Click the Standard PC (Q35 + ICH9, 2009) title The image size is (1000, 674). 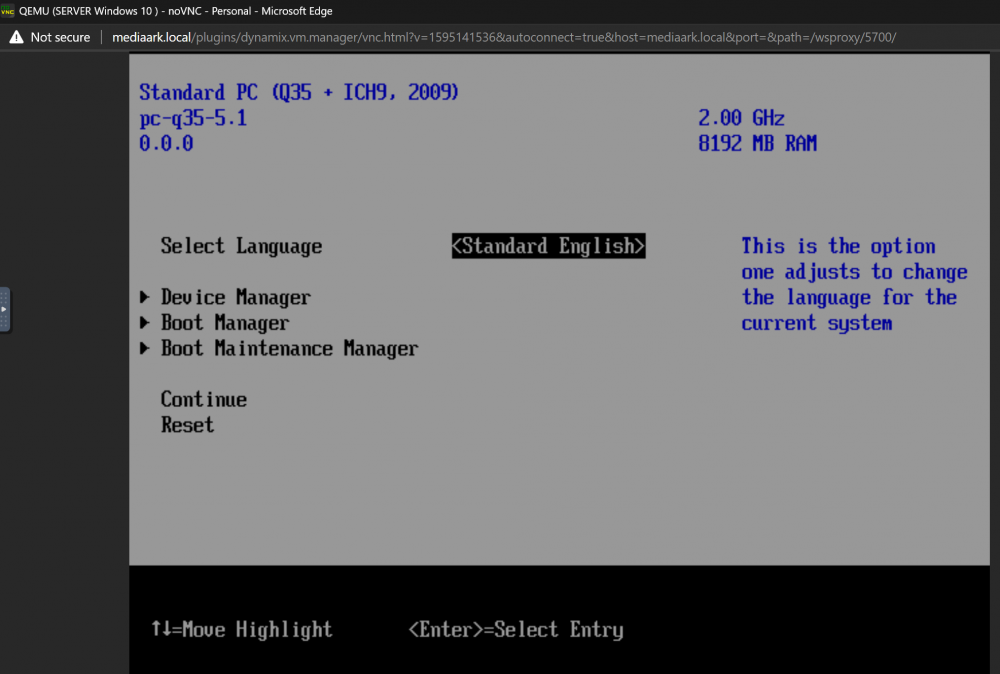pos(298,92)
